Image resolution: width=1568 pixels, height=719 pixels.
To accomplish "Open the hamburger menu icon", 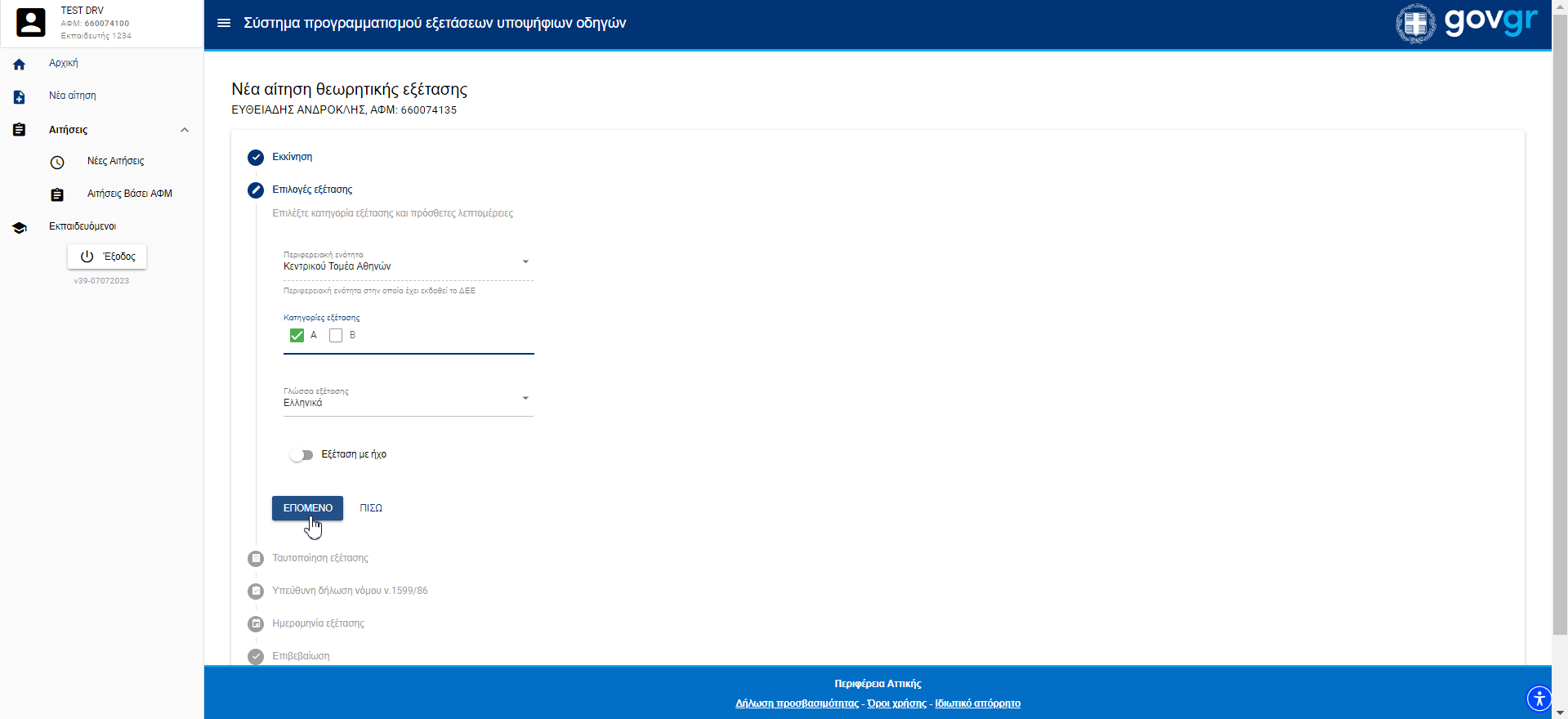I will point(224,23).
